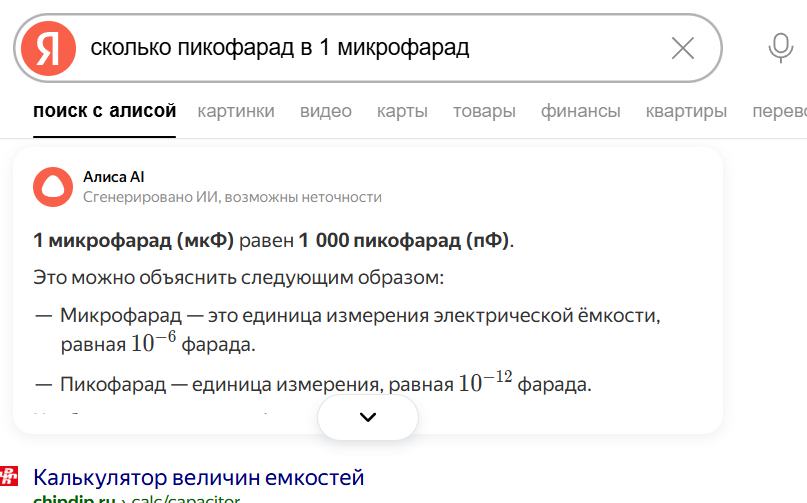Clear the search query with X
Image resolution: width=807 pixels, height=503 pixels.
[682, 48]
